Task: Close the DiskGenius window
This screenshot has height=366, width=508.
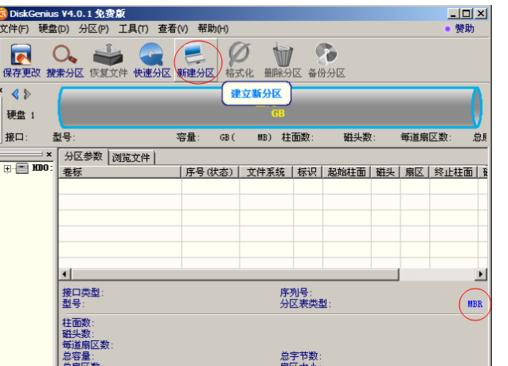Action: coord(481,14)
